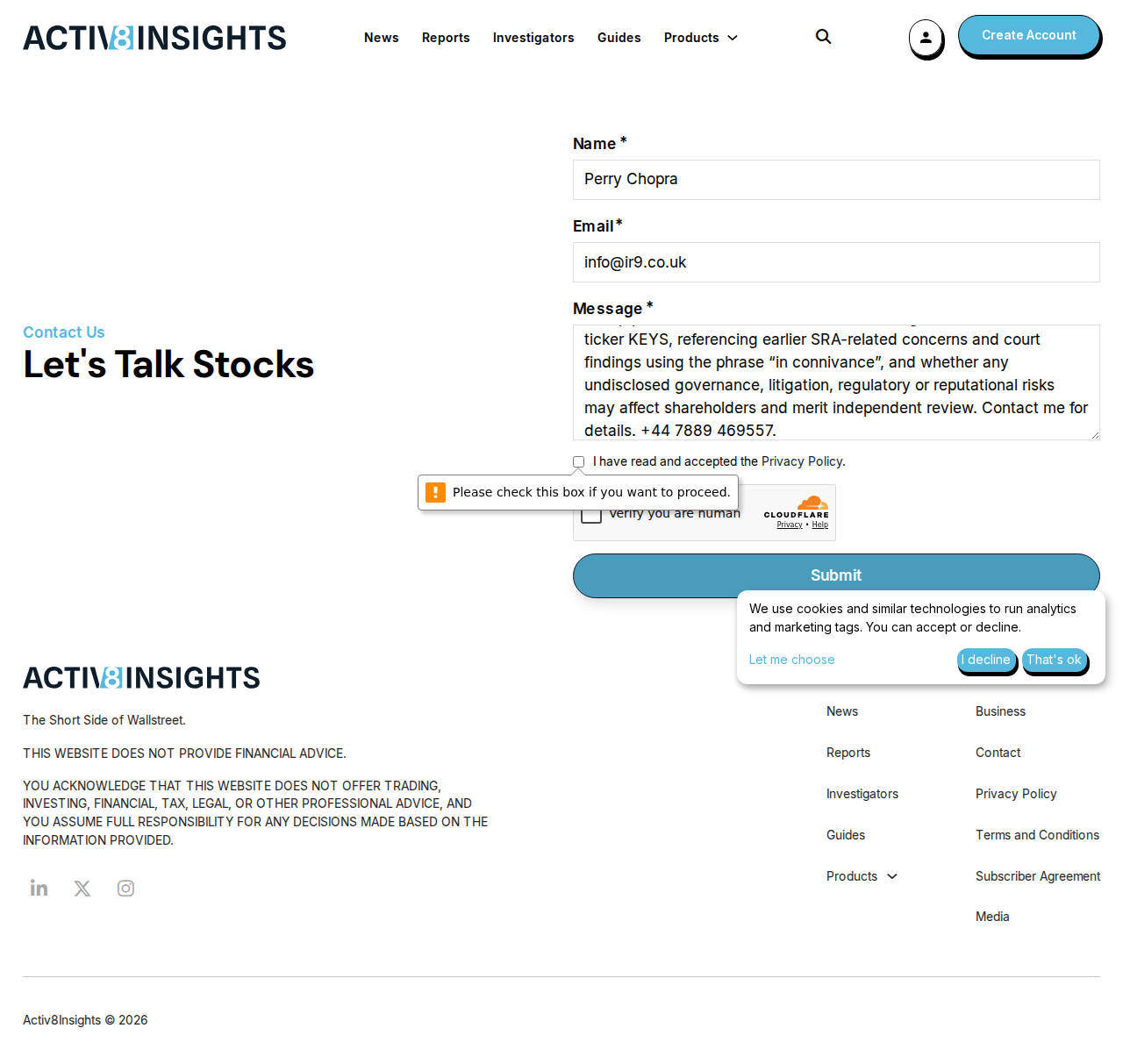Click the Message textarea resize handle

pyautogui.click(x=1094, y=434)
